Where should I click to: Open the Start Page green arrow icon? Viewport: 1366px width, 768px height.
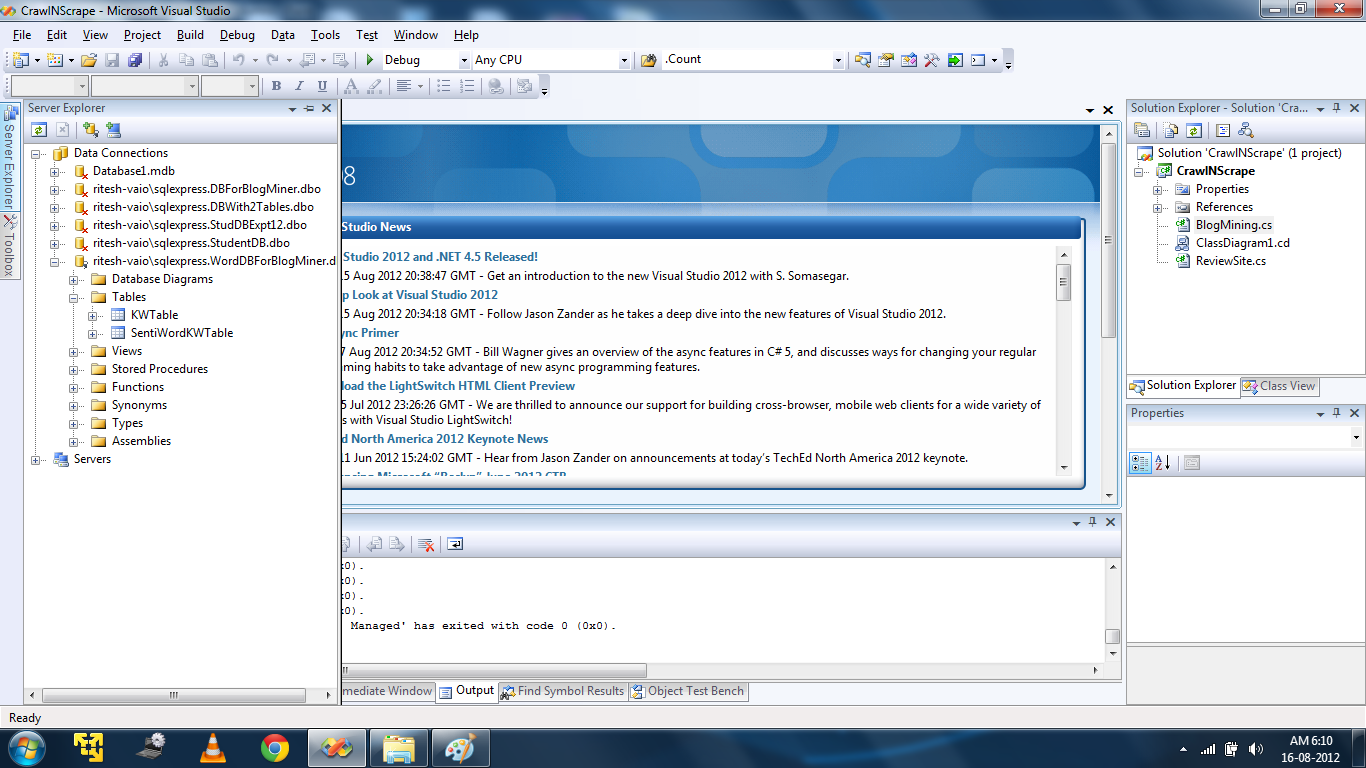click(955, 60)
